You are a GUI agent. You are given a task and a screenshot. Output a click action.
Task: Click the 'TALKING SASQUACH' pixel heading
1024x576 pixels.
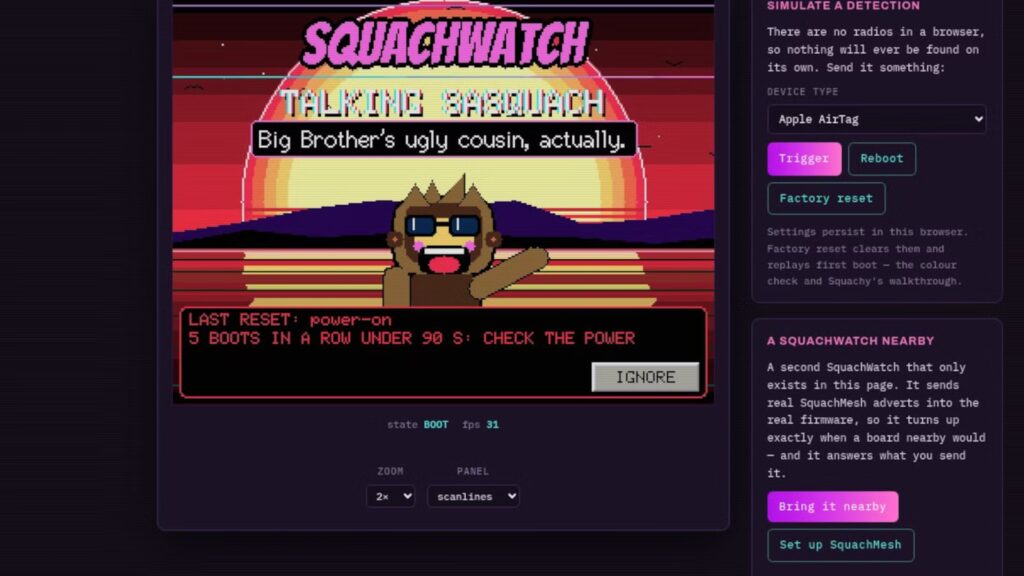(443, 103)
